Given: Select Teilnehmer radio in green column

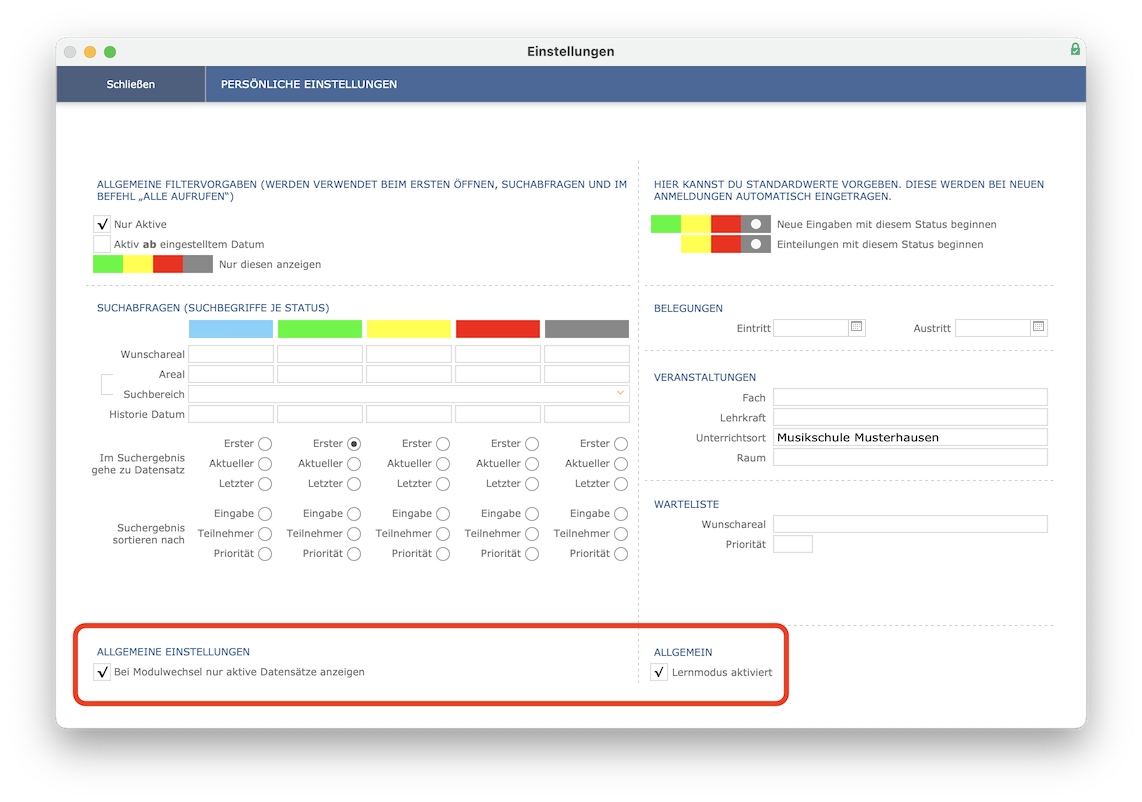Looking at the screenshot, I should [354, 534].
